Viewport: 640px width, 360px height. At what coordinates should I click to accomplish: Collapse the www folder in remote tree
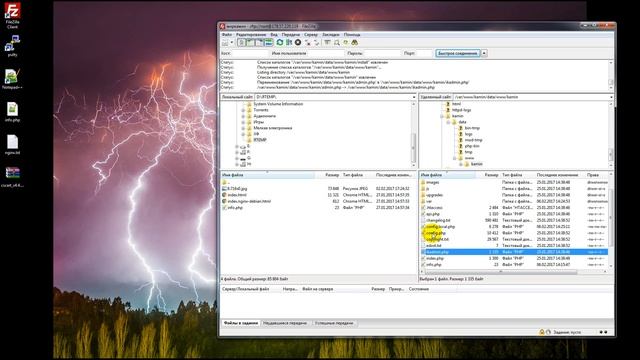(x=455, y=158)
